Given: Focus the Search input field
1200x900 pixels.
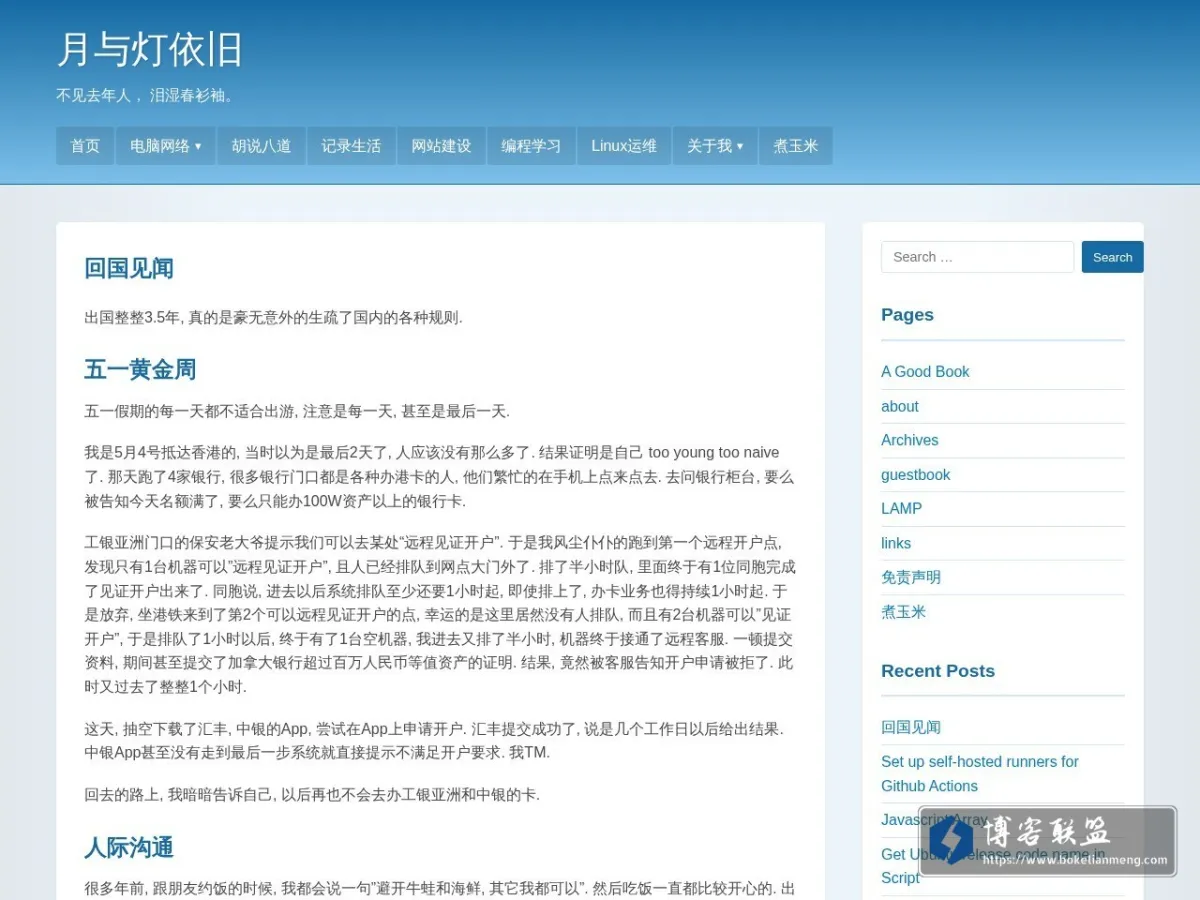Looking at the screenshot, I should (977, 257).
